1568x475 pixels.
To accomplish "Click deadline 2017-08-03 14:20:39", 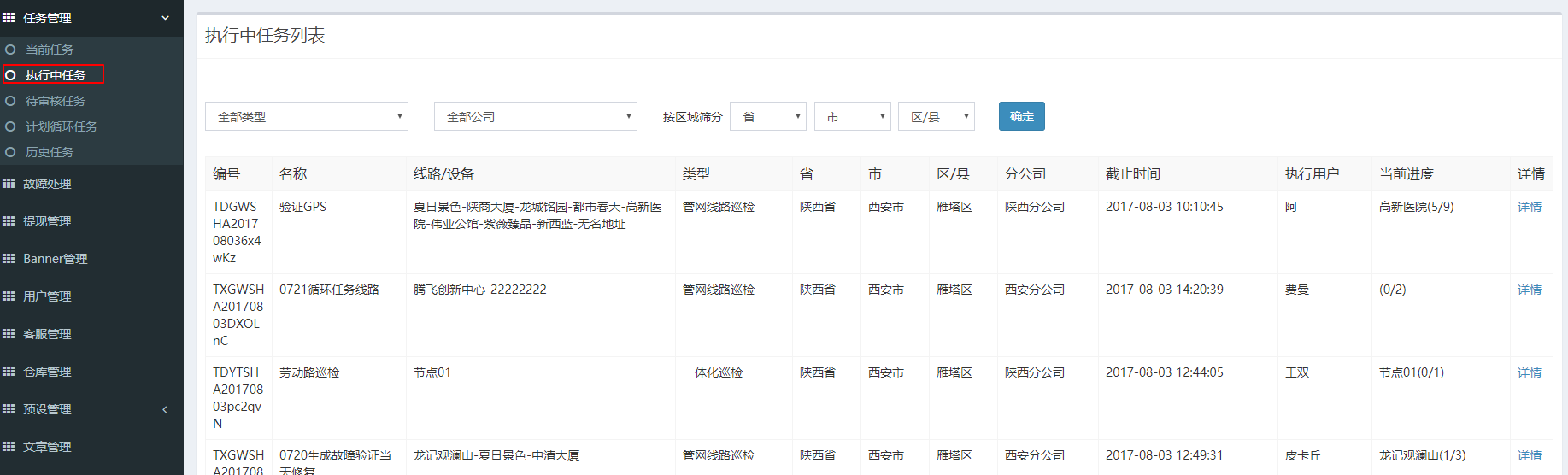I will 1165,290.
